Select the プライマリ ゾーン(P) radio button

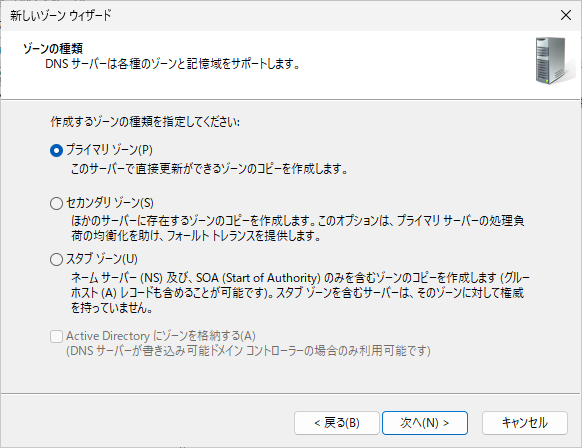56,151
